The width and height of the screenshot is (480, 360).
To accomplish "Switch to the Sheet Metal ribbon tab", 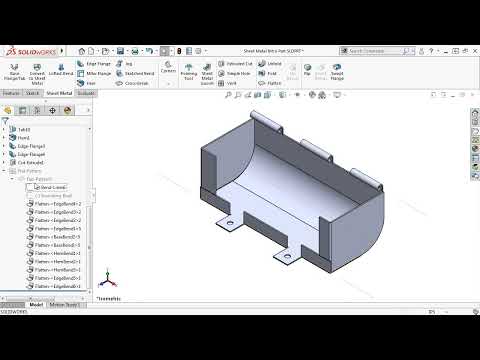I will click(59, 93).
